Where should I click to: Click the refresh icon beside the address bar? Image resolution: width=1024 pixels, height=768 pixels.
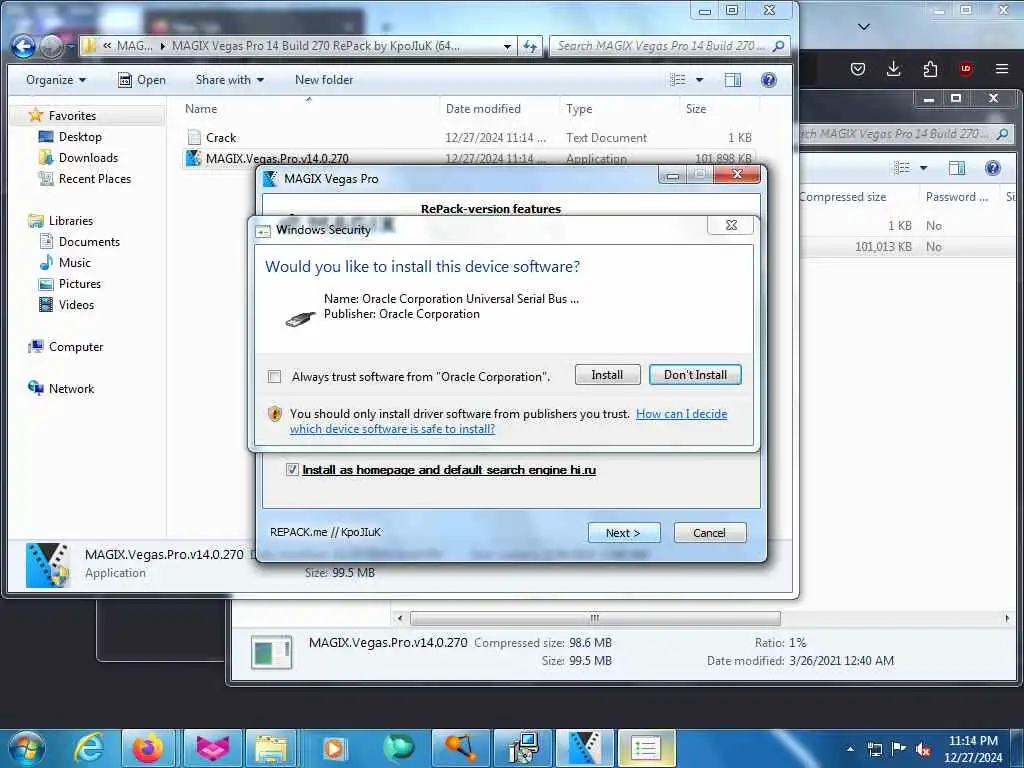[530, 46]
